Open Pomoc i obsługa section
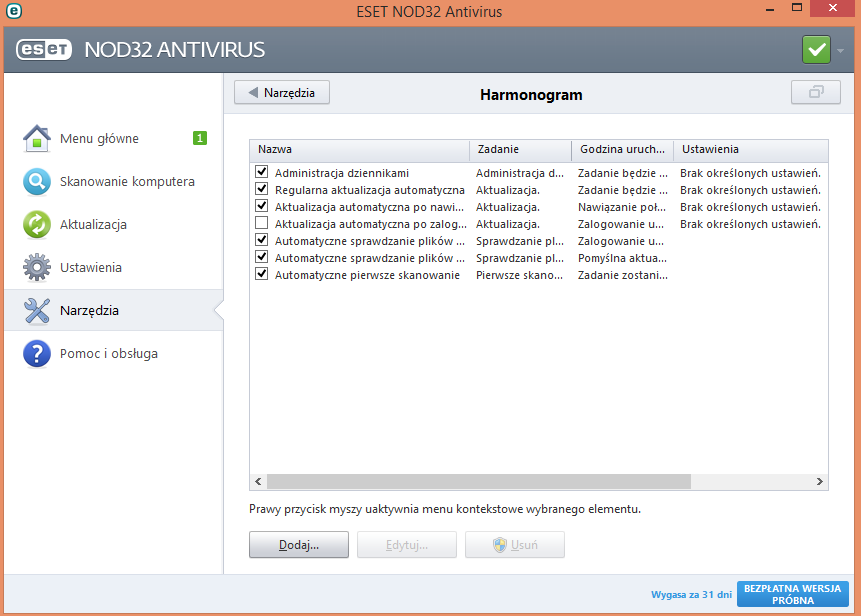 [x=114, y=354]
